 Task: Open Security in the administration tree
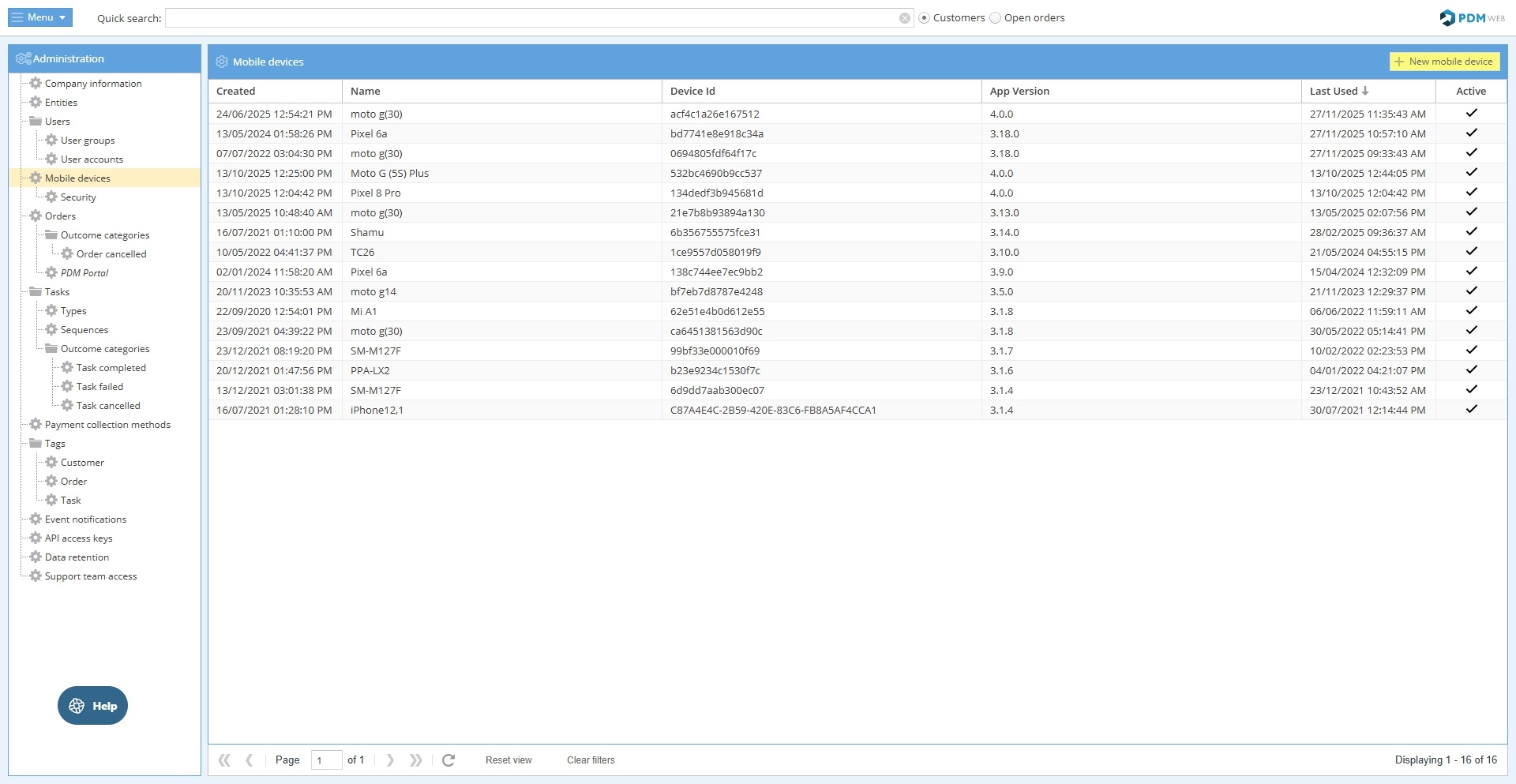(x=78, y=197)
